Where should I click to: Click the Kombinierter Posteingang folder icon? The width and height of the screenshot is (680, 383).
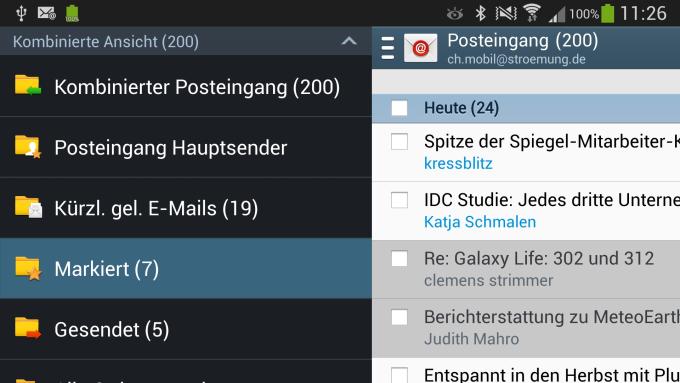point(28,85)
